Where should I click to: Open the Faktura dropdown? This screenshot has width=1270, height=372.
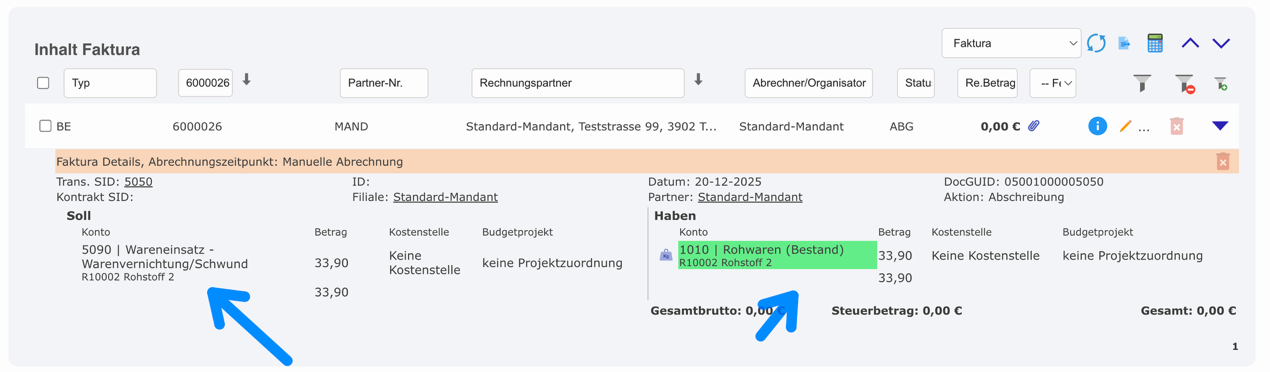(x=1011, y=43)
